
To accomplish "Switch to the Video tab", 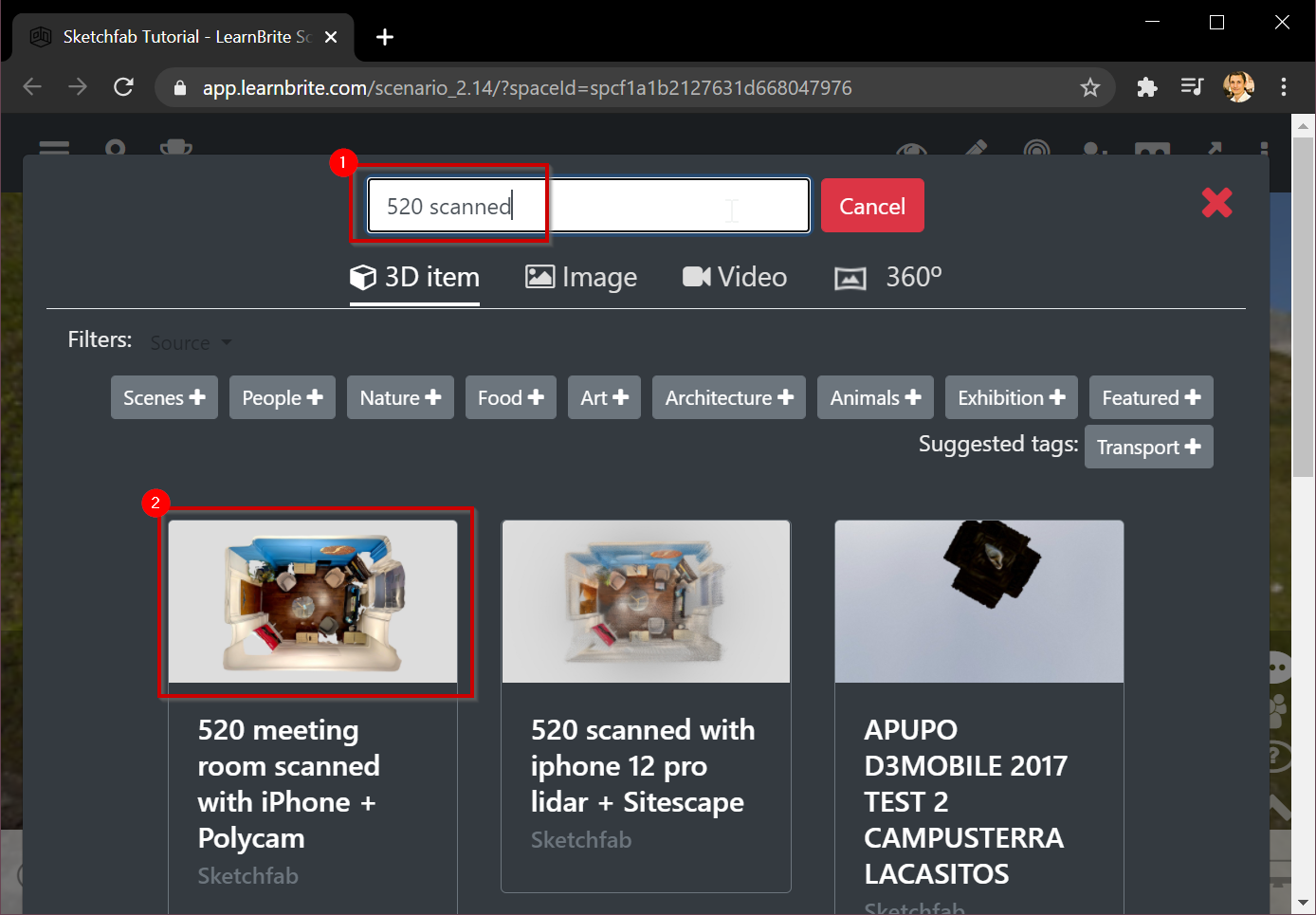I will [735, 277].
